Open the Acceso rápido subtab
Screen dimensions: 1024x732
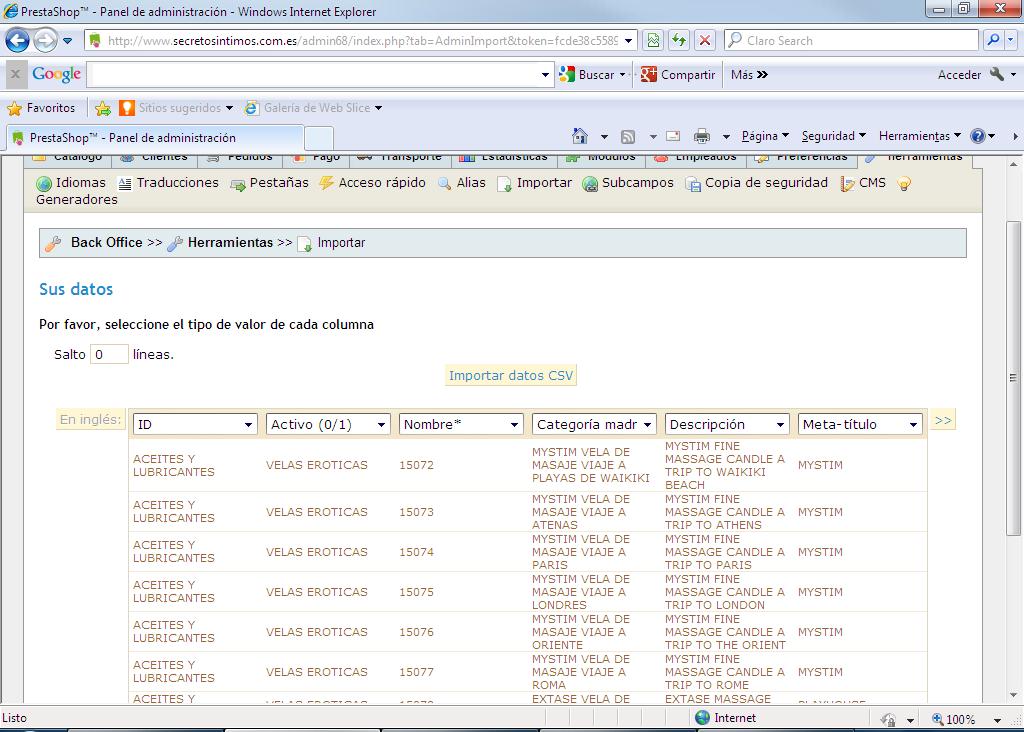tap(372, 183)
